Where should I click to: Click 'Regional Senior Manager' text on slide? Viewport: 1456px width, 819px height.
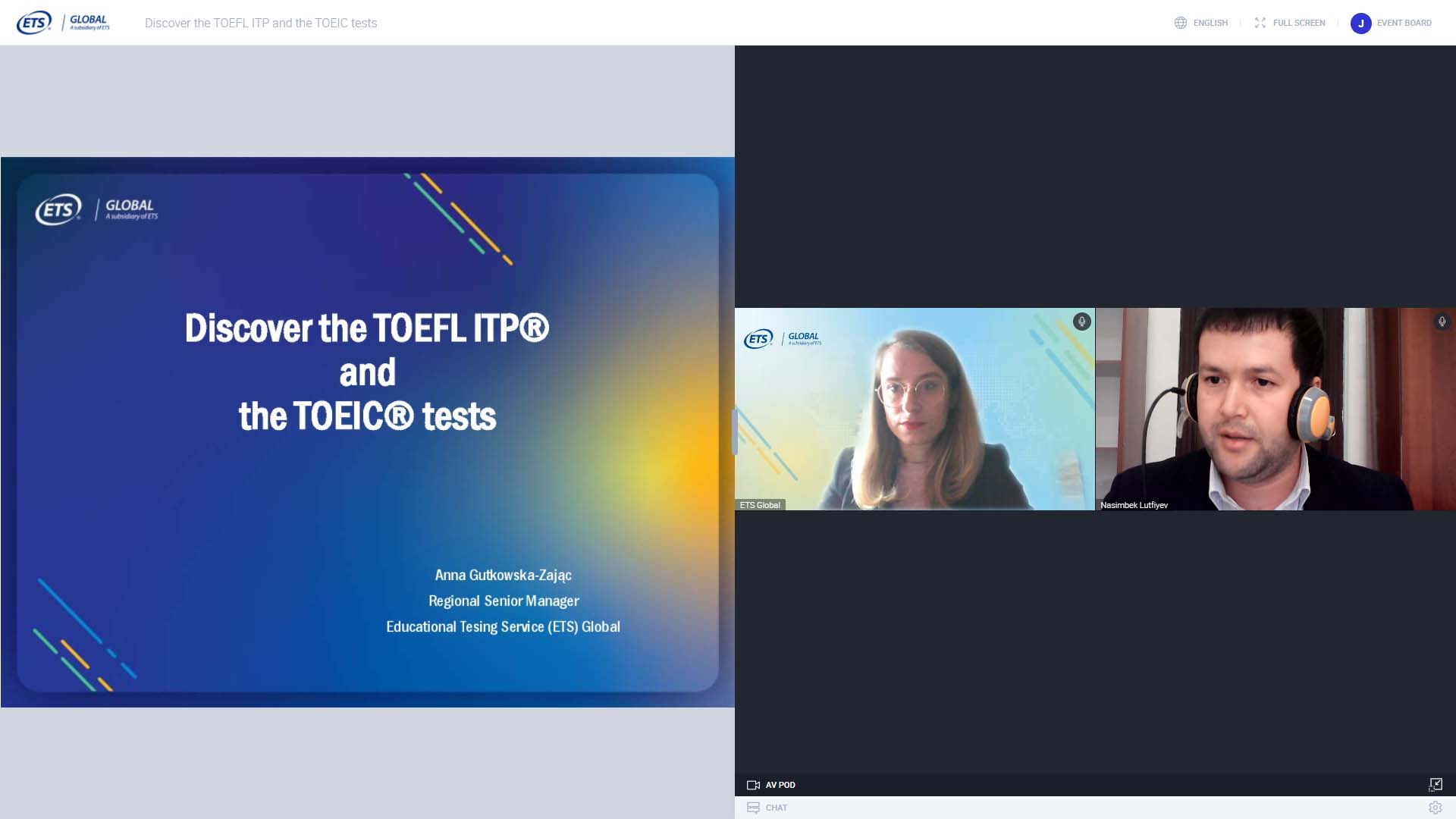pyautogui.click(x=504, y=601)
